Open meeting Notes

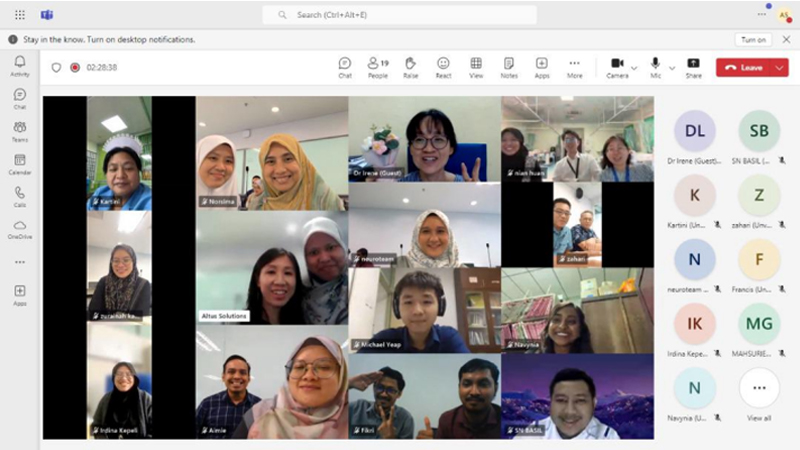(x=509, y=67)
